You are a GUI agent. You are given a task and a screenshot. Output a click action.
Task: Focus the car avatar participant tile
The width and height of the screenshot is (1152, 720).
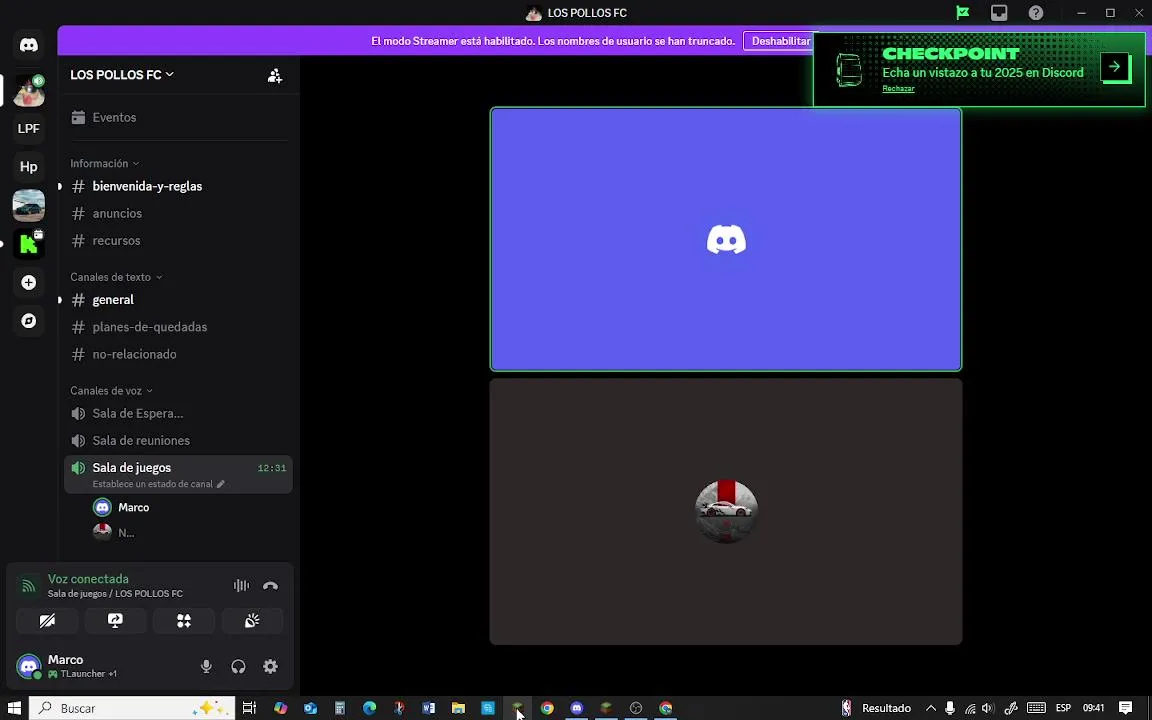coord(726,511)
